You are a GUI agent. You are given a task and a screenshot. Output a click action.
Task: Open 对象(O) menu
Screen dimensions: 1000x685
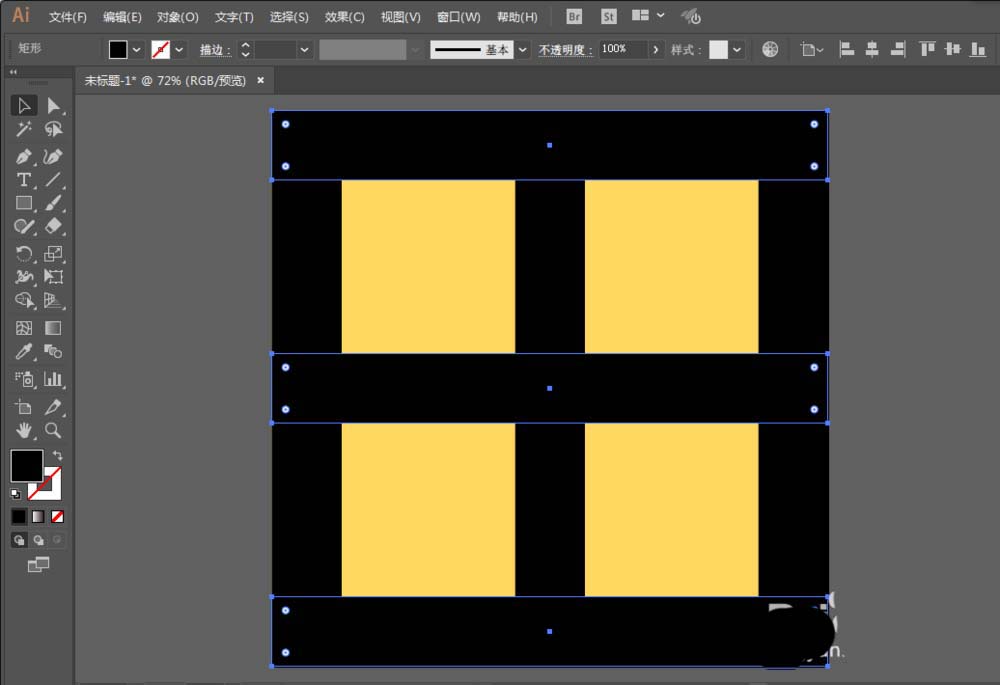pos(178,17)
